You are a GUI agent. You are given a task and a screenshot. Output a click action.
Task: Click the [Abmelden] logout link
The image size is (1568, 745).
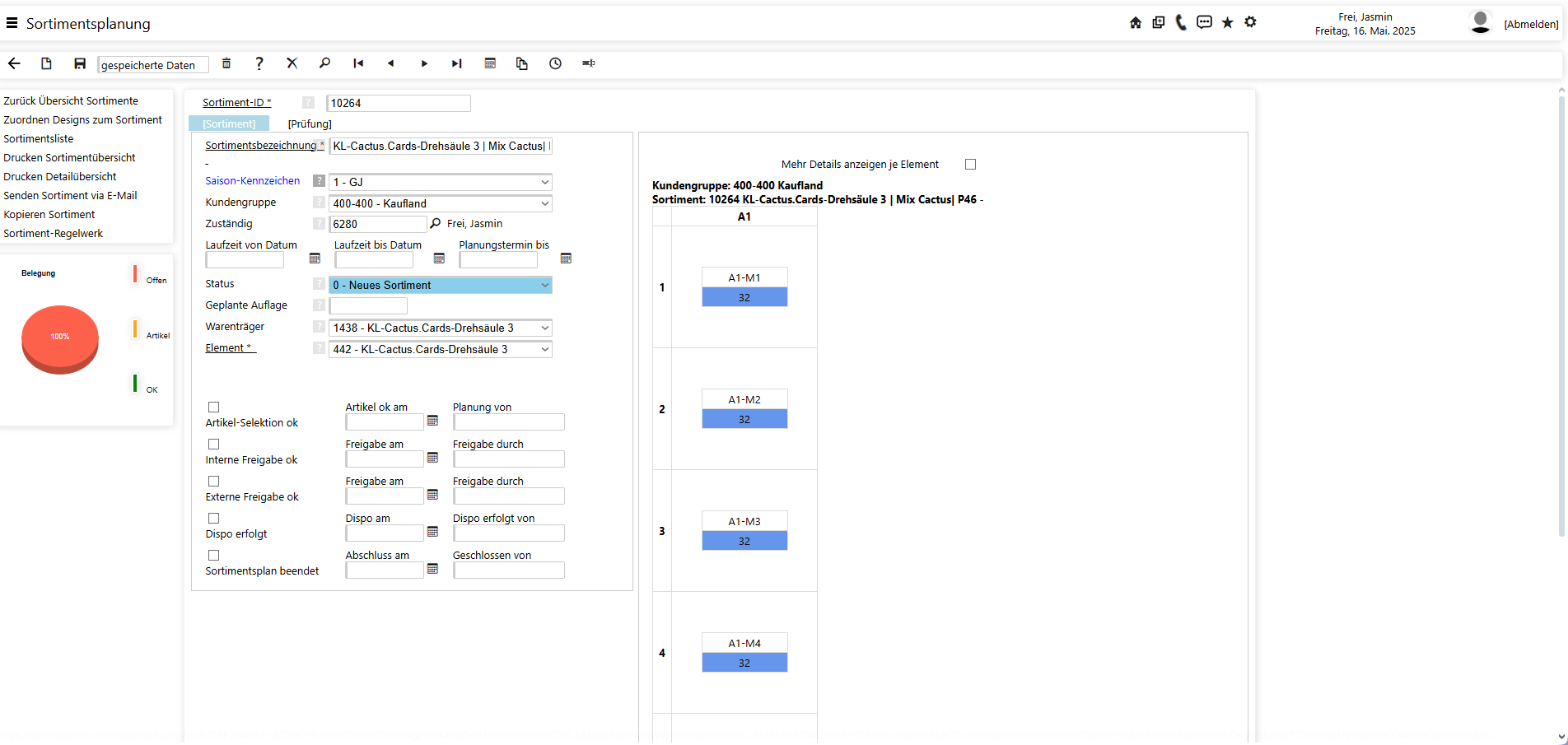point(1531,25)
